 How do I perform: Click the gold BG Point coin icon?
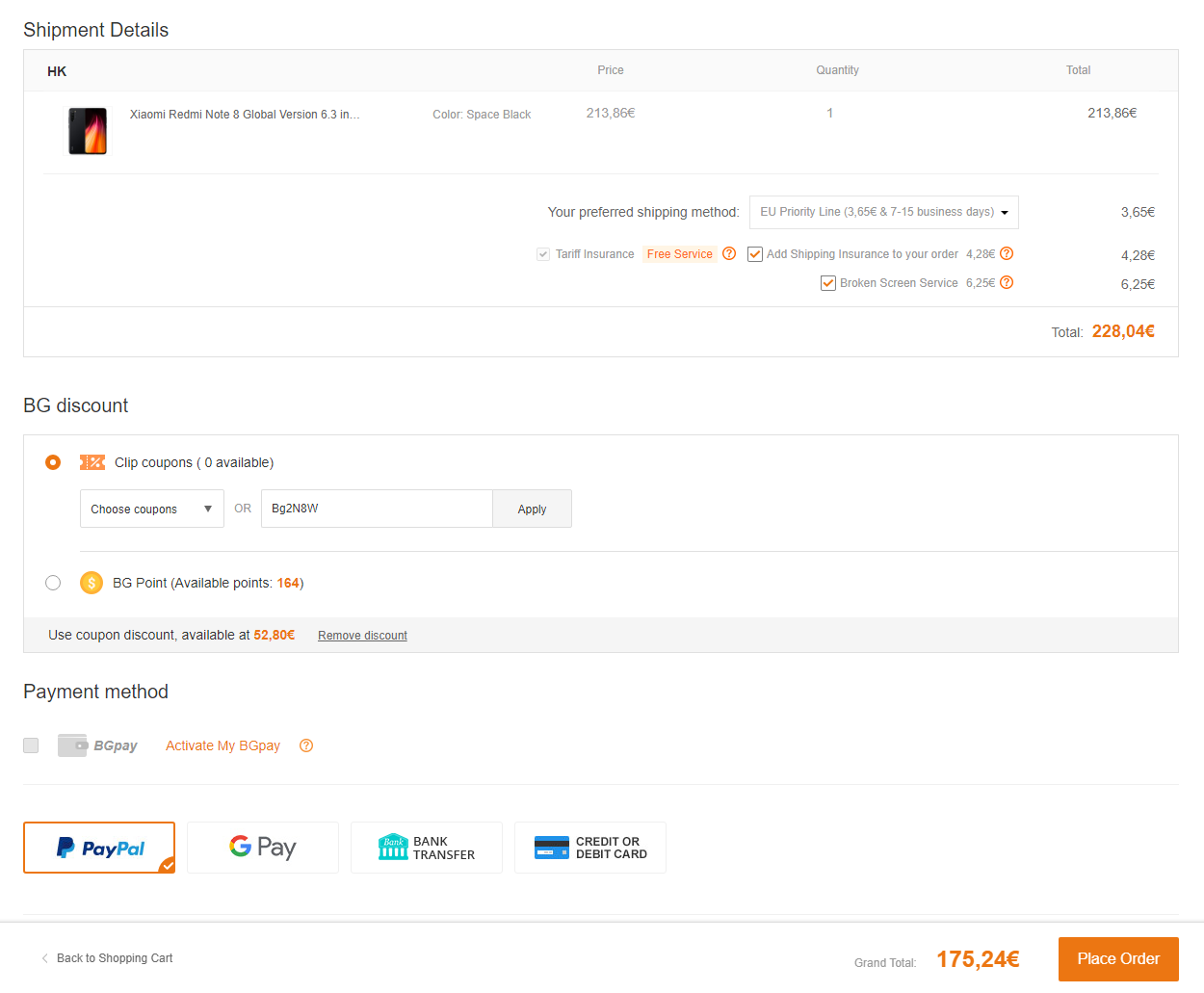coord(92,583)
